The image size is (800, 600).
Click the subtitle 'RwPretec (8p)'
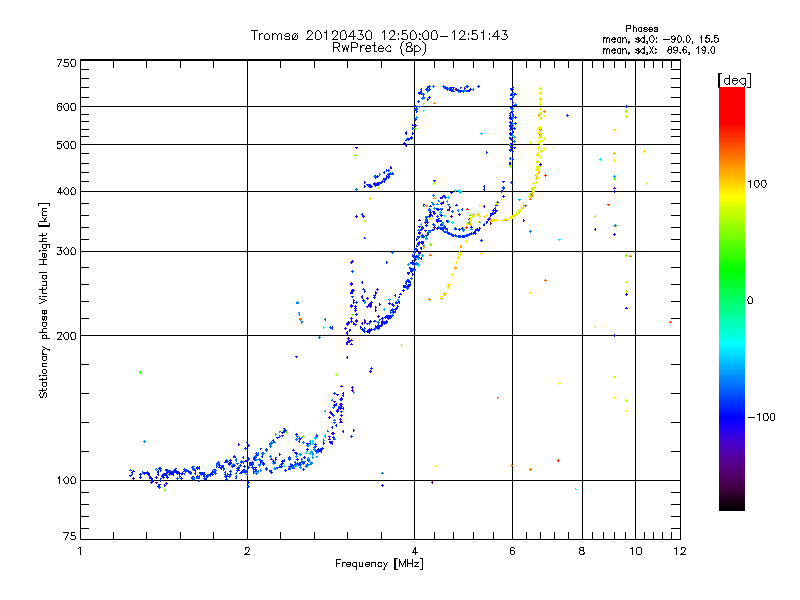(x=379, y=48)
